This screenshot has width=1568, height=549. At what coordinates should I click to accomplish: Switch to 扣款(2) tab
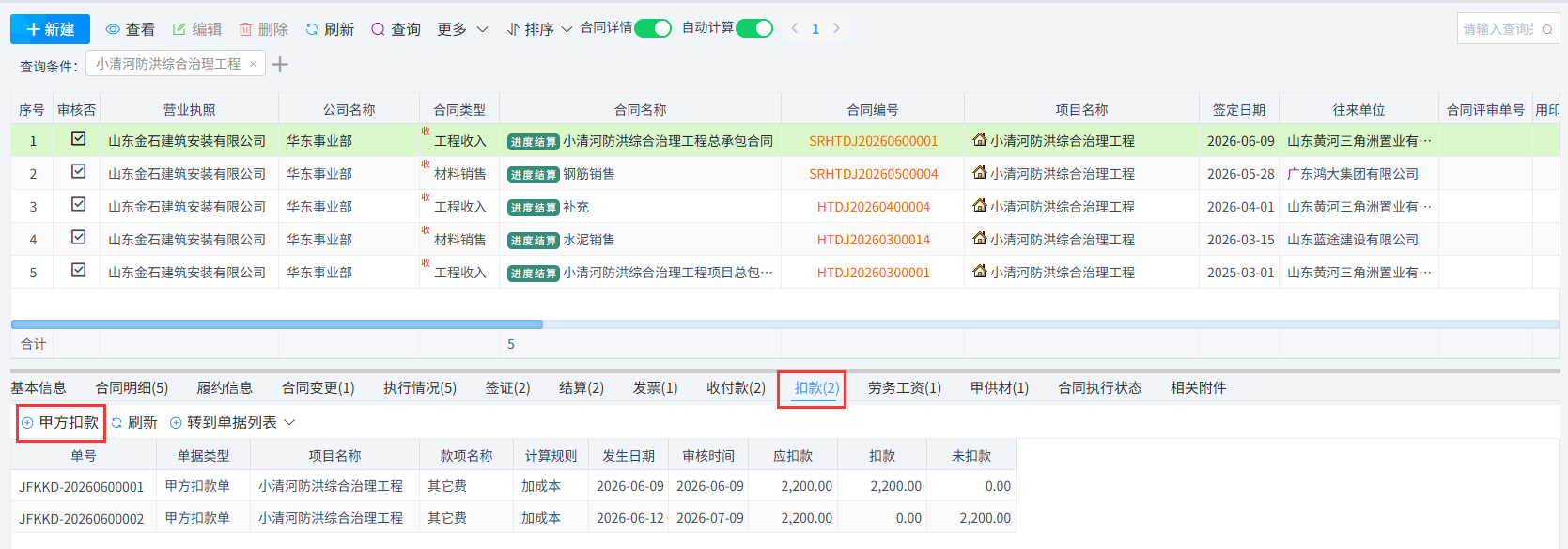(816, 387)
